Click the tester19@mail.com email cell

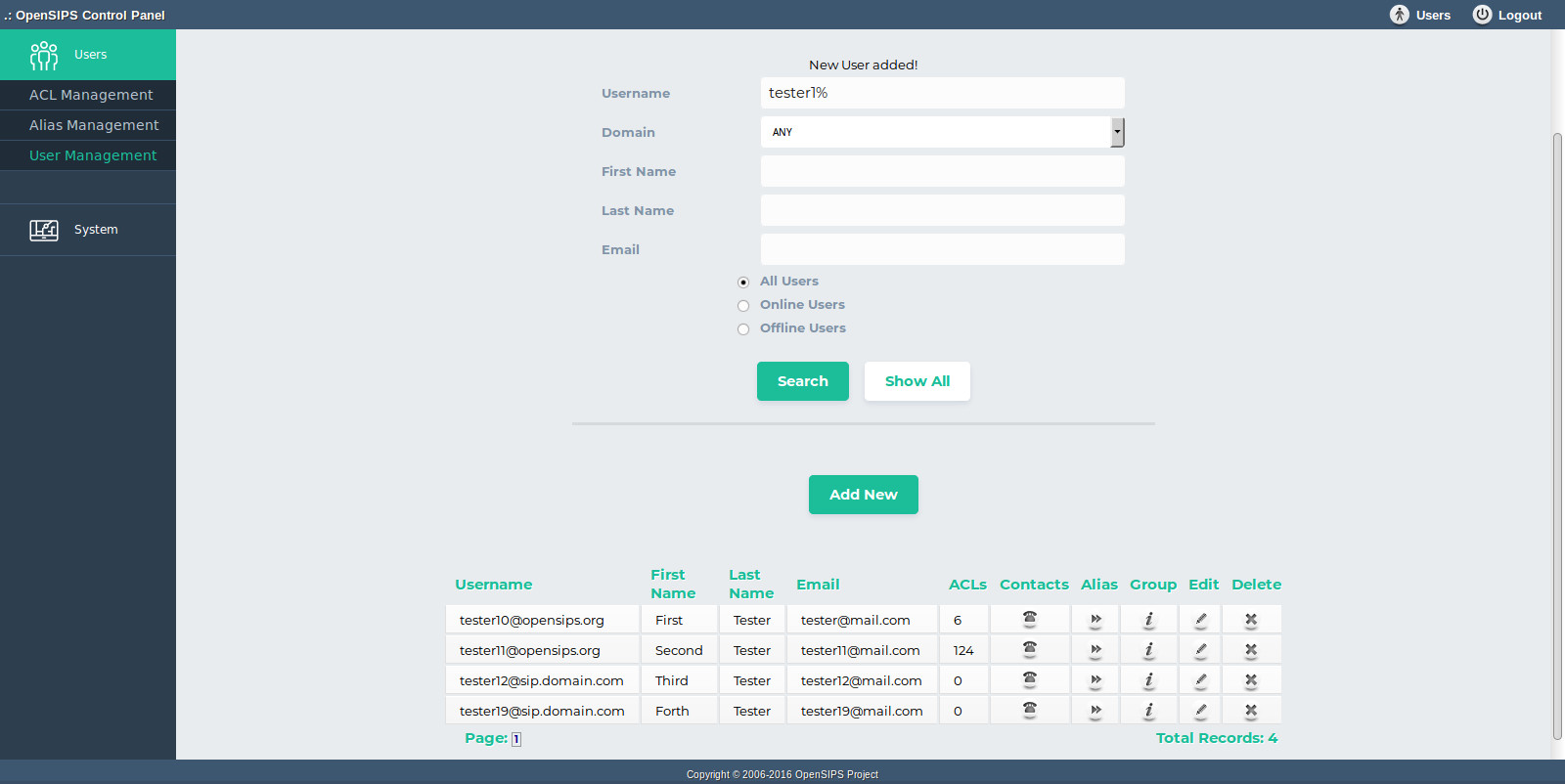pos(862,711)
